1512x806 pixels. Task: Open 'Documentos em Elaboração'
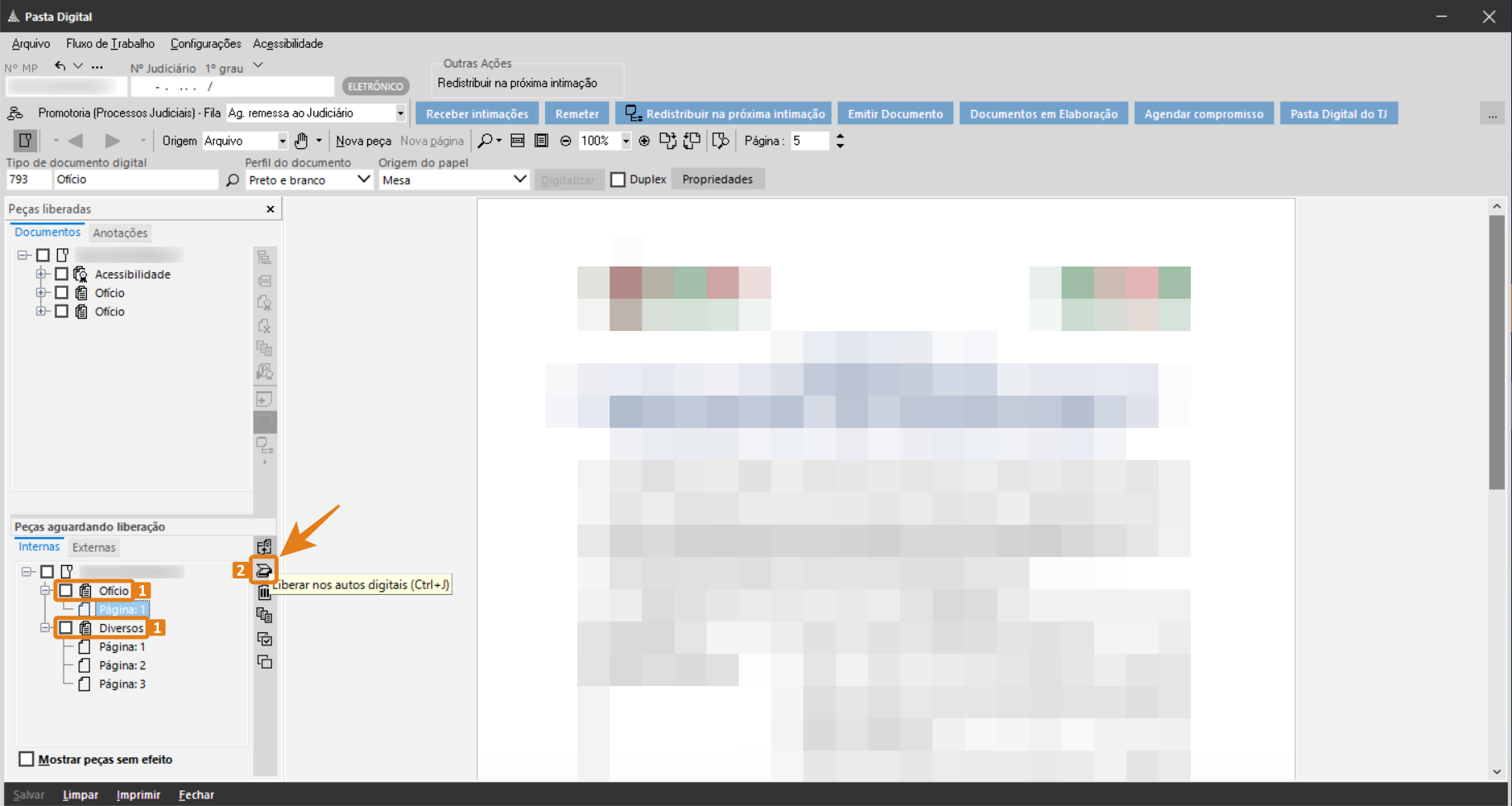click(1044, 114)
